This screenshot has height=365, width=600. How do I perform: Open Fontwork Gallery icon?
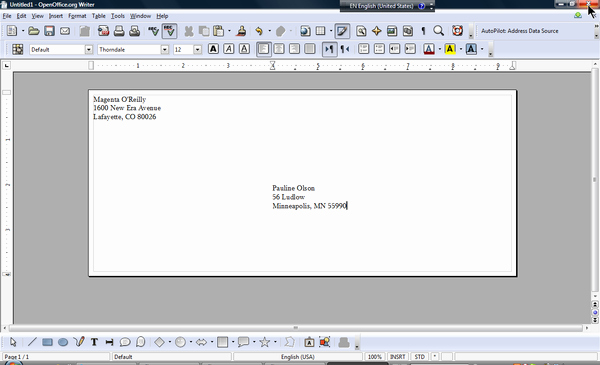(309, 342)
